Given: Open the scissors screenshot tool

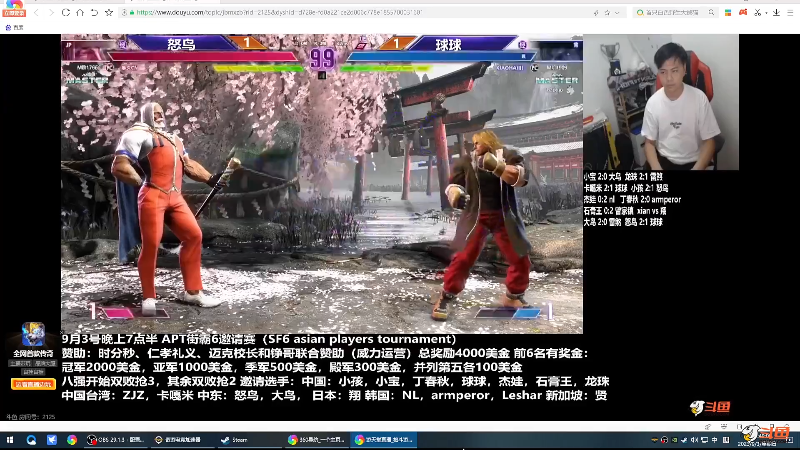Looking at the screenshot, I should click(x=758, y=12).
